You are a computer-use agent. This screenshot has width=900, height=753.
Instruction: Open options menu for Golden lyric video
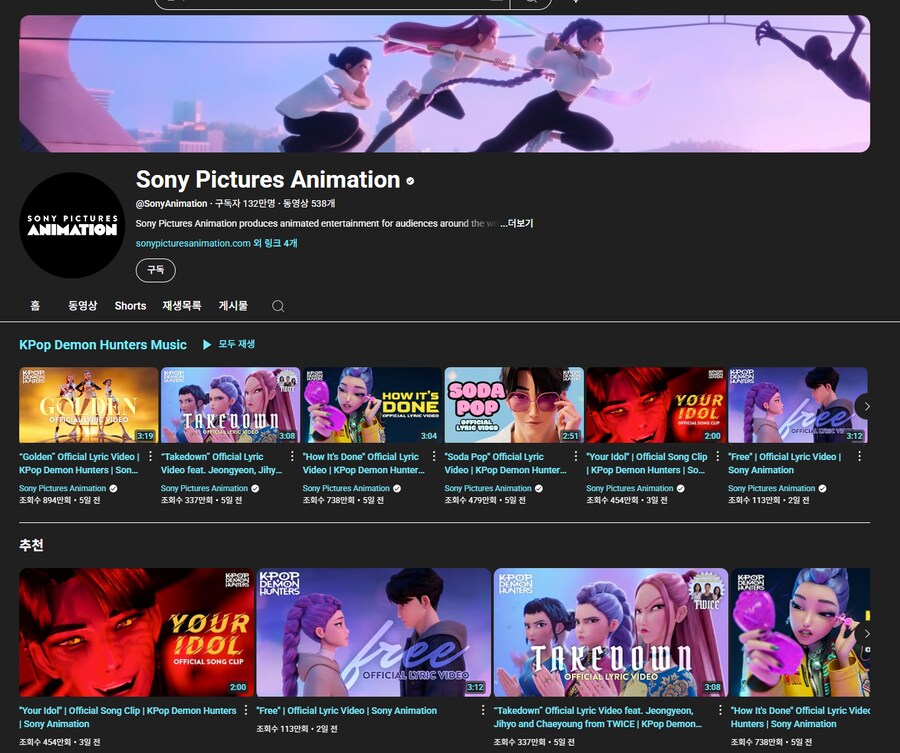point(150,456)
